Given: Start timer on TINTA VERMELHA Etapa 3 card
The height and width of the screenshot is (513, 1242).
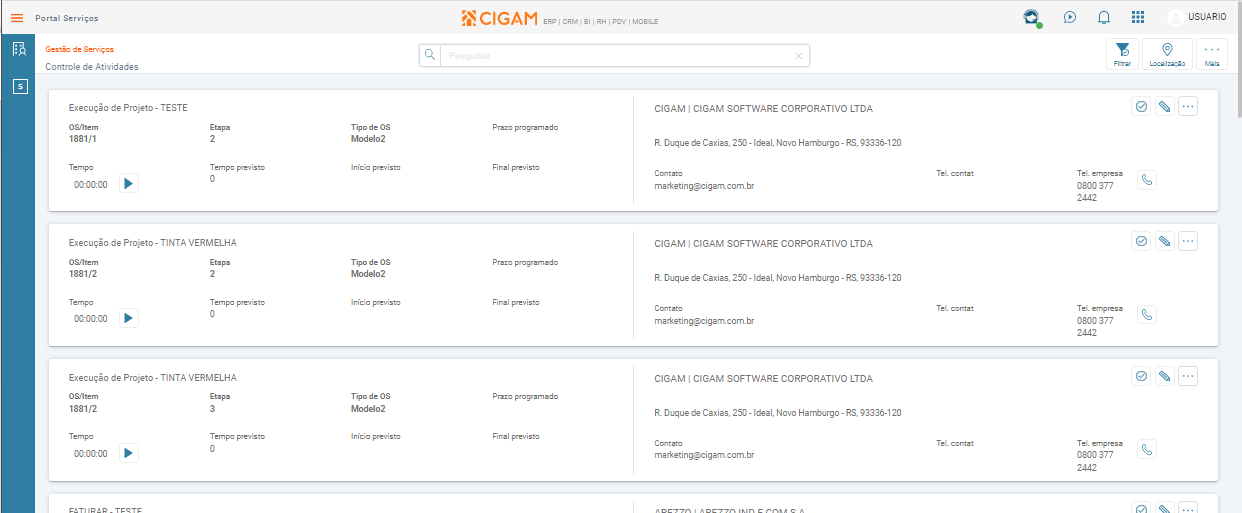Looking at the screenshot, I should [129, 453].
